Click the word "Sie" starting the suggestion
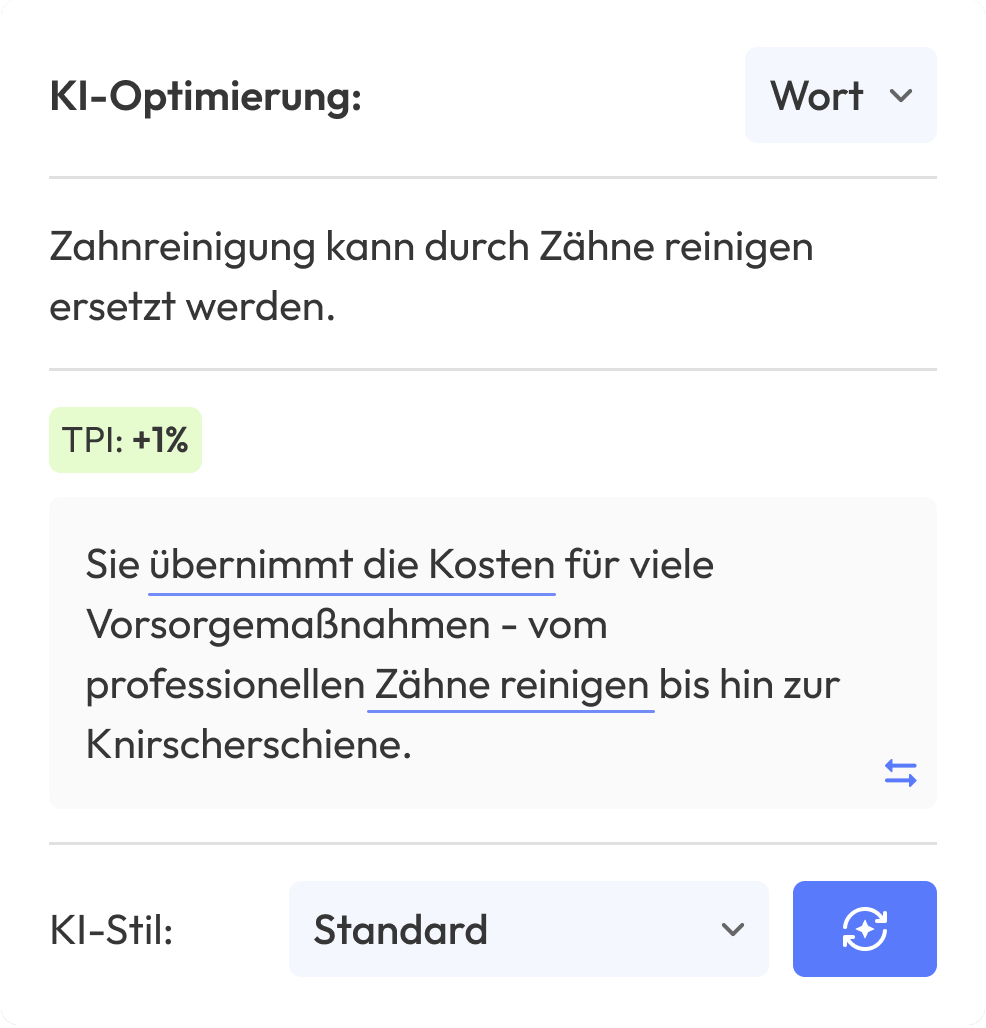 [x=110, y=566]
